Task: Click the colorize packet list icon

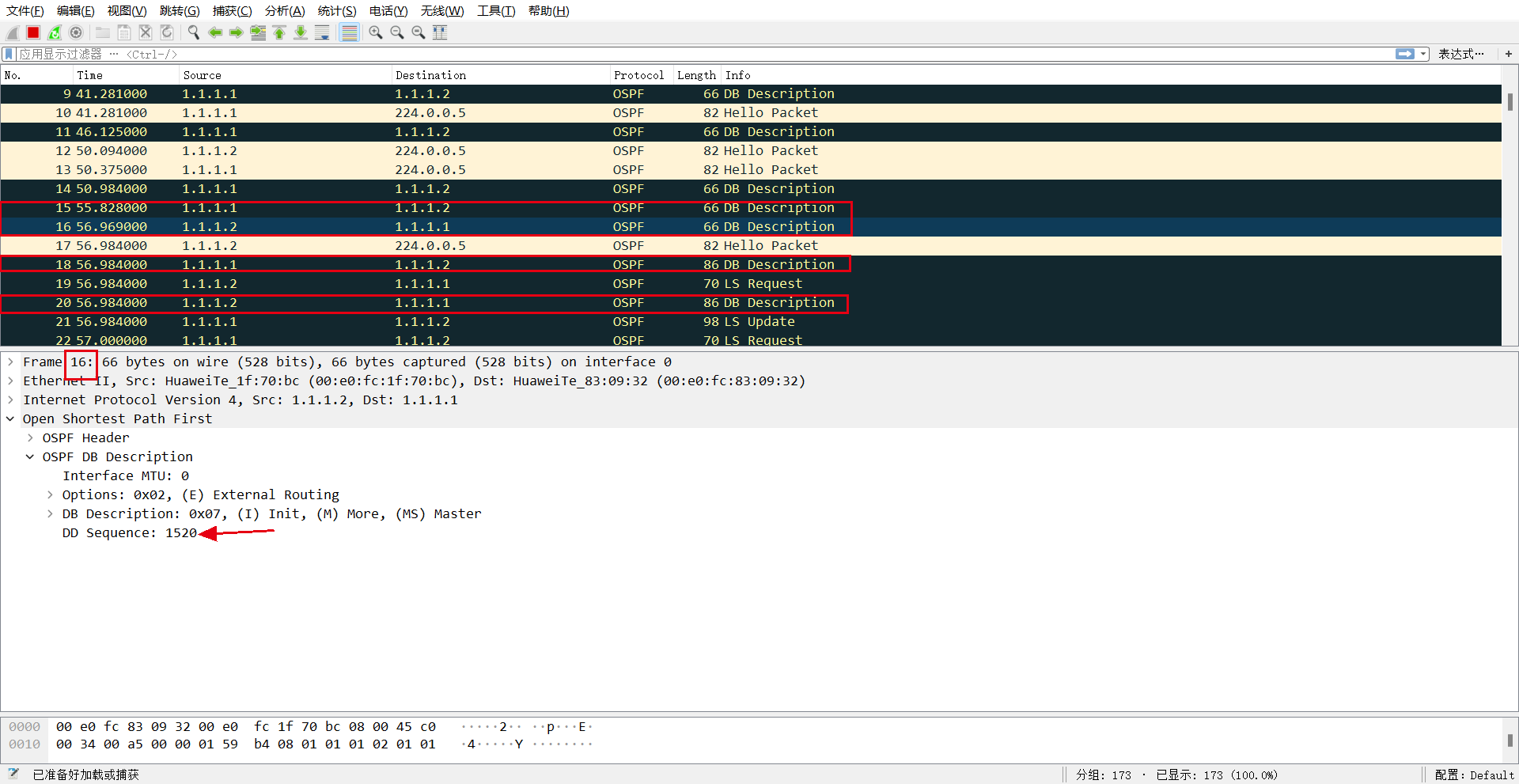Action: click(x=348, y=32)
